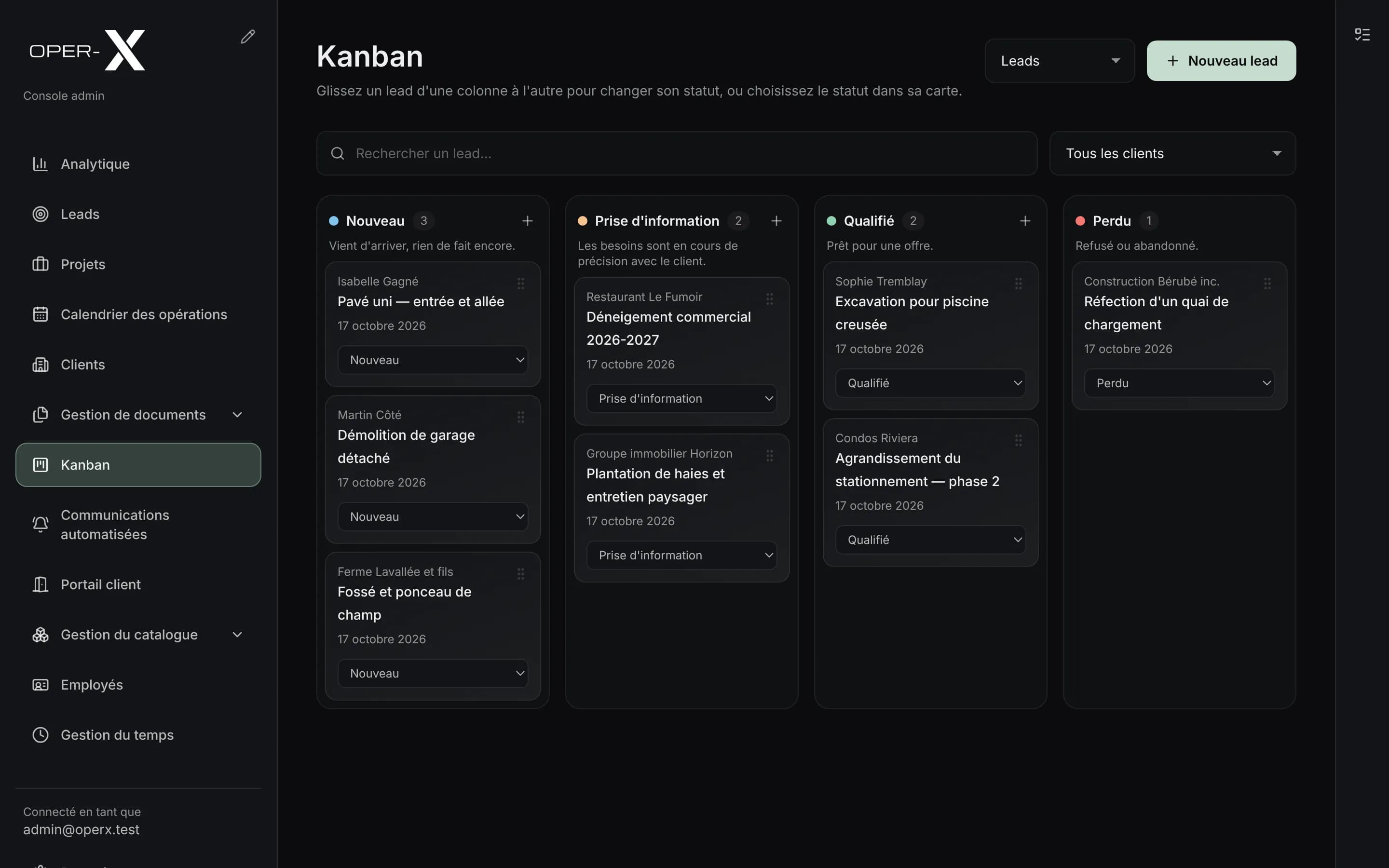1389x868 pixels.
Task: Open status dropdown on Agrandissement du stationnement card
Action: (x=930, y=540)
